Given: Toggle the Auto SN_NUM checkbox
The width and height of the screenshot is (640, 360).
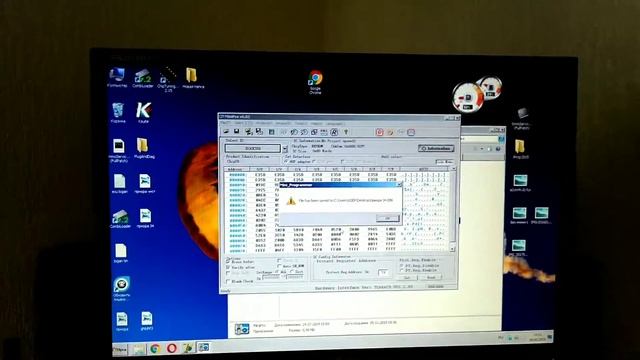Looking at the screenshot, I should tap(280, 266).
